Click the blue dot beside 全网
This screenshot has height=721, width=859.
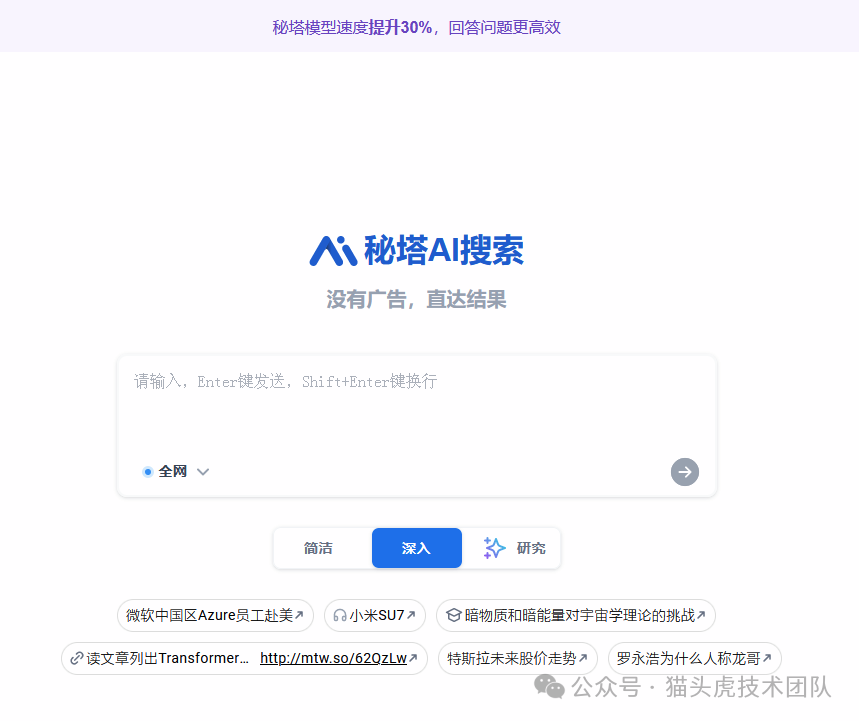pyautogui.click(x=147, y=472)
